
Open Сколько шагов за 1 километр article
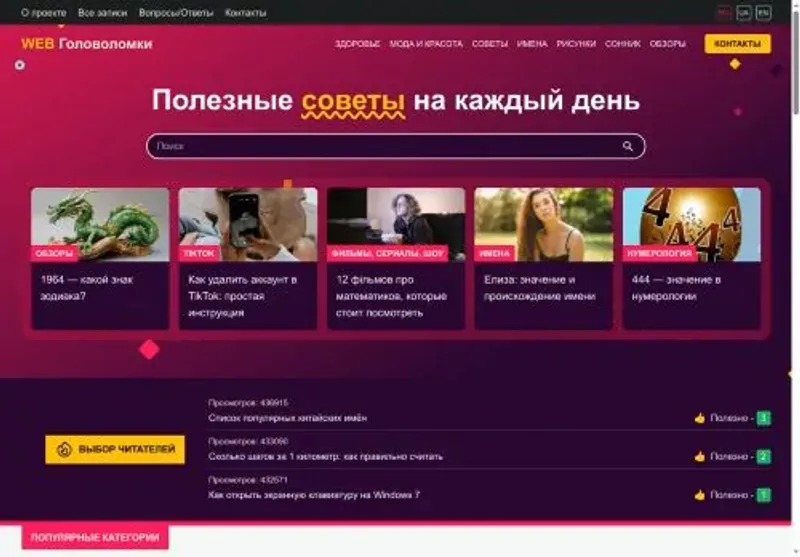326,457
